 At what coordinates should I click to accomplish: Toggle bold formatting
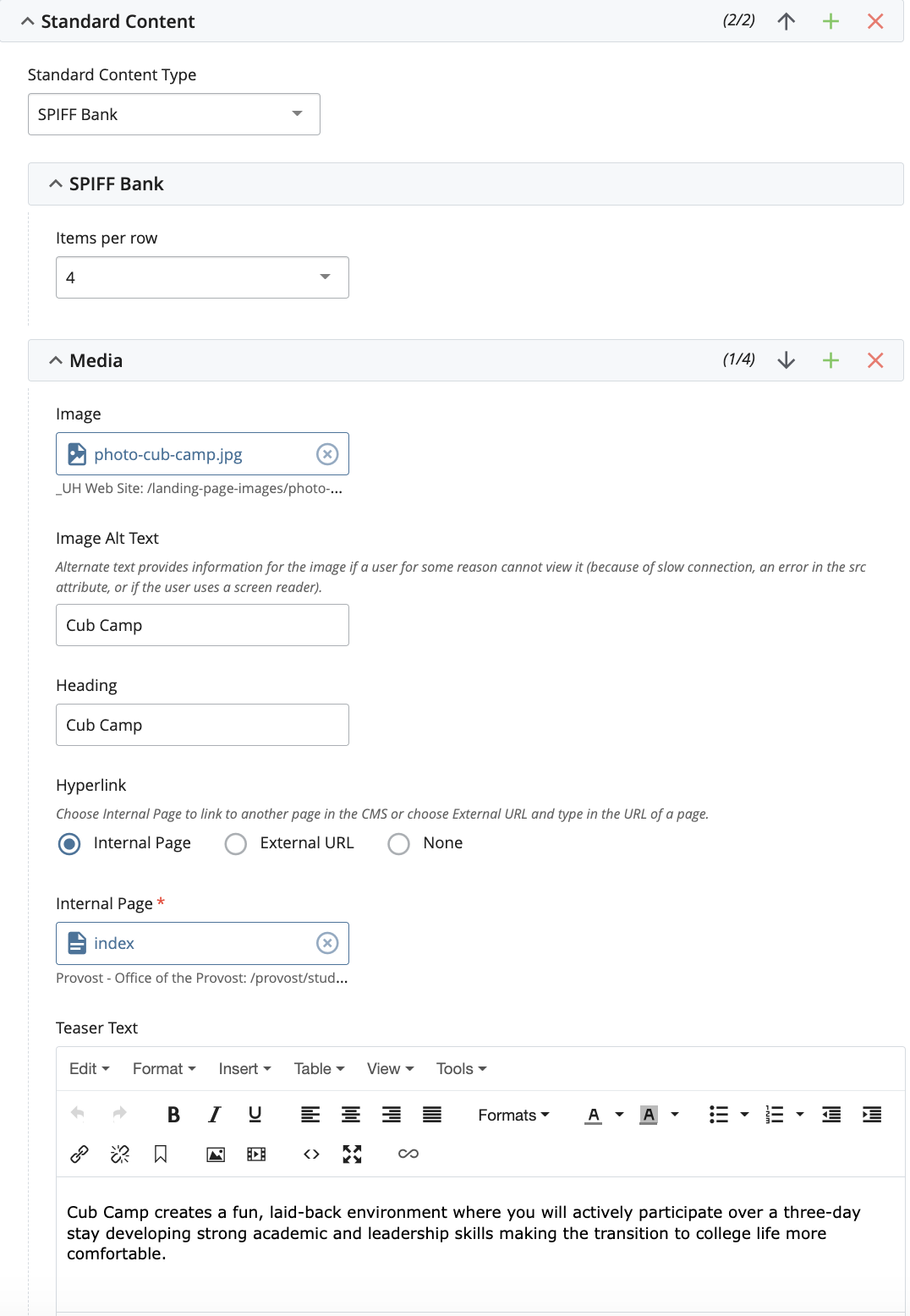point(173,1115)
